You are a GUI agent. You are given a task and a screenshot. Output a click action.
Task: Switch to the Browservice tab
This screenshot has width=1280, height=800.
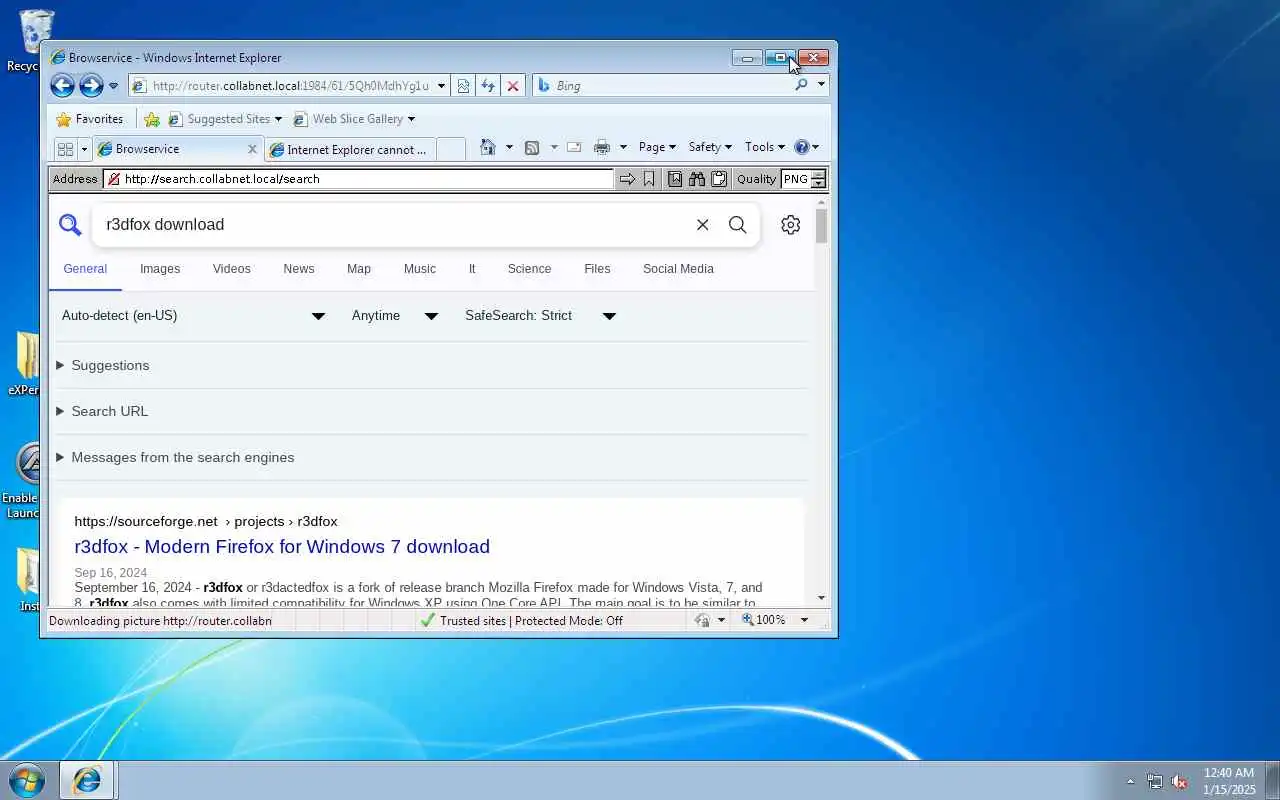pyautogui.click(x=170, y=149)
